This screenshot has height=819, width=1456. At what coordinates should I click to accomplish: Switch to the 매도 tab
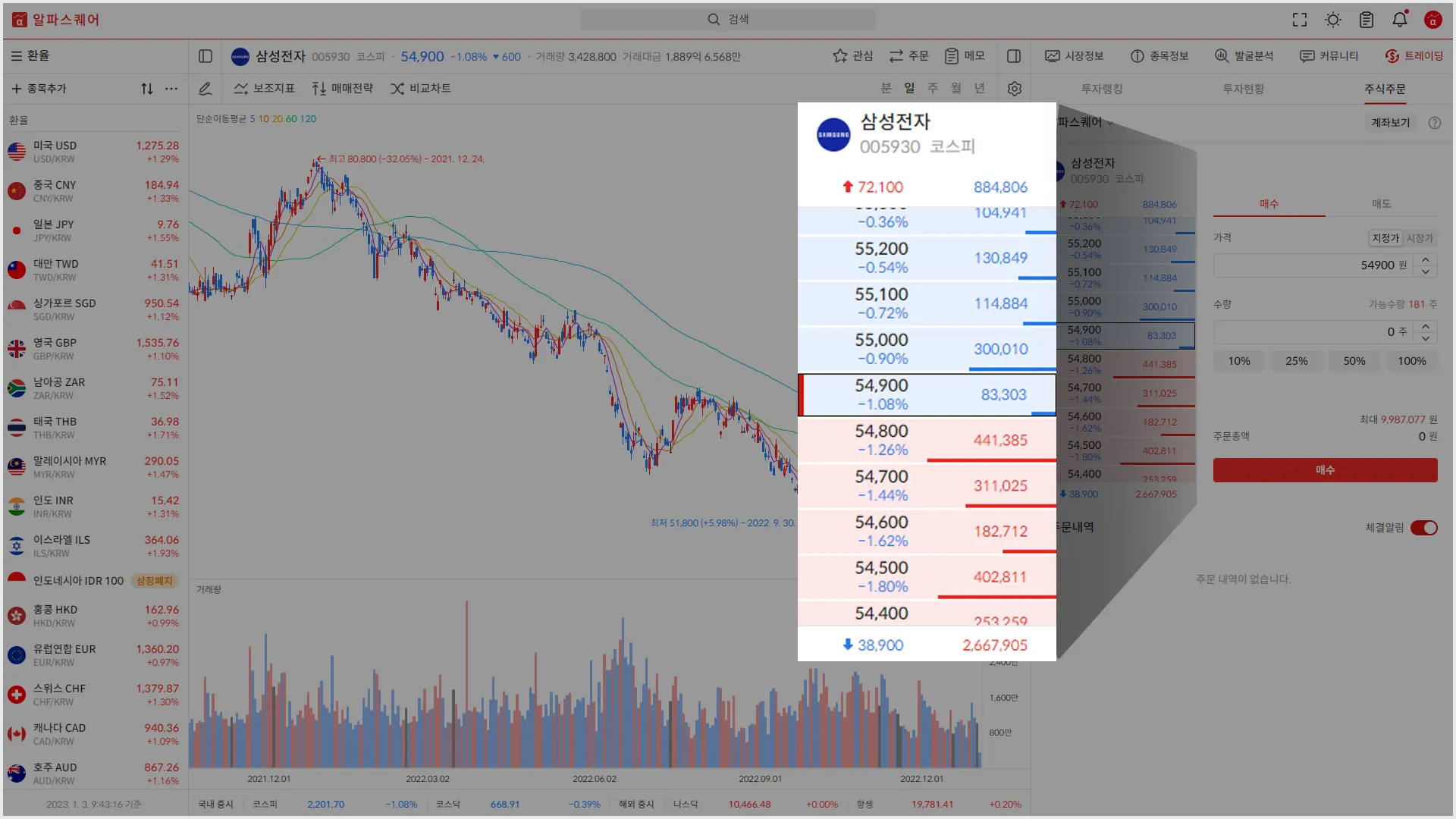point(1381,203)
